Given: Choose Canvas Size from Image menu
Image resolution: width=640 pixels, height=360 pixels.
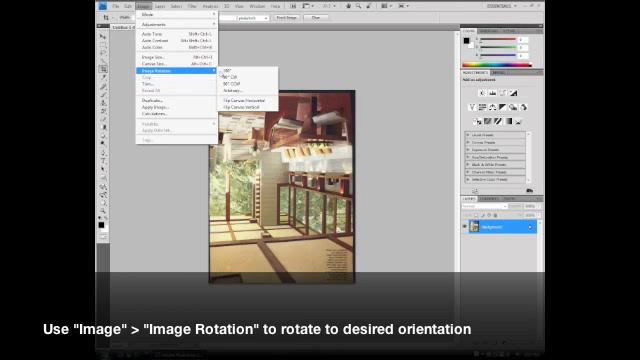Looking at the screenshot, I should click(x=177, y=64).
